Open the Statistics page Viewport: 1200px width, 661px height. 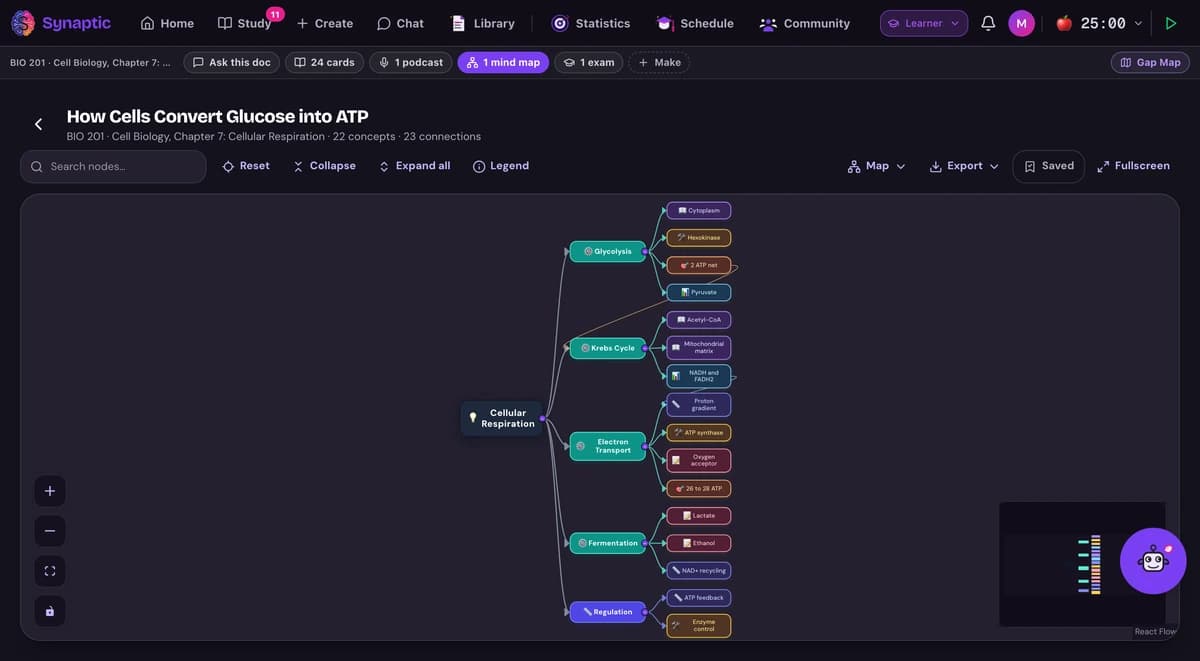(x=591, y=23)
